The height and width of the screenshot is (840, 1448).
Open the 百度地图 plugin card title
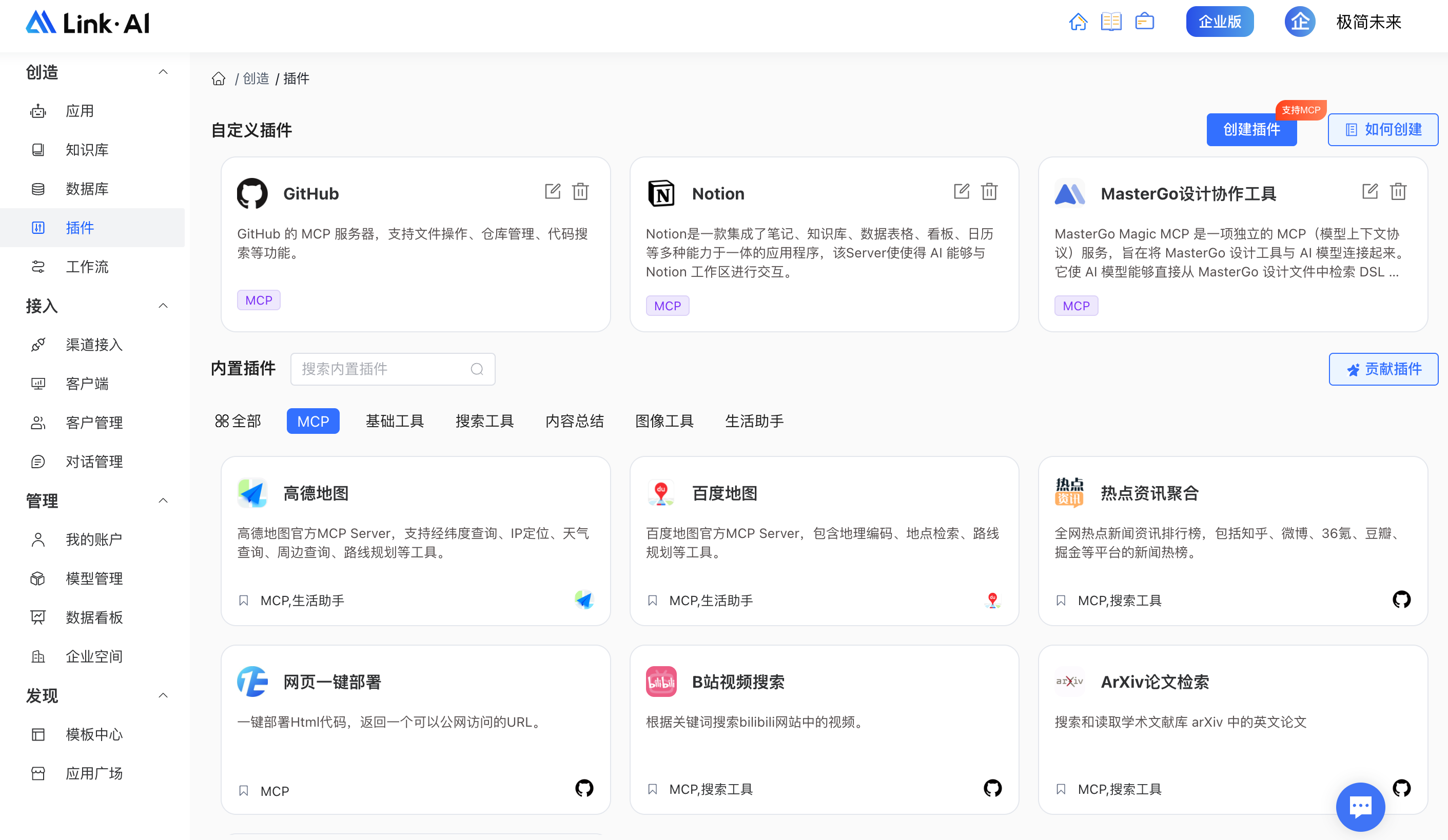point(725,493)
